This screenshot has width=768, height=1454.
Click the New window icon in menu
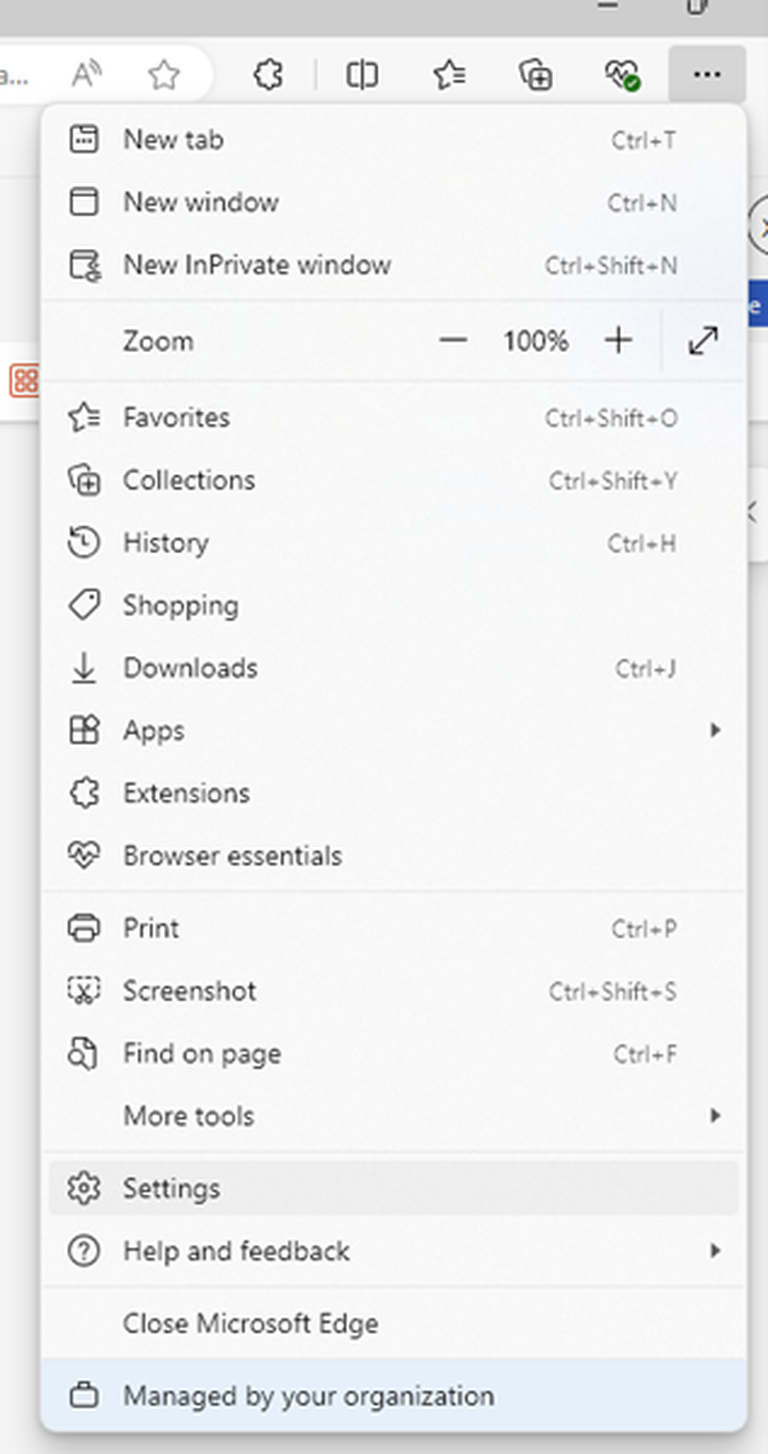coord(84,202)
